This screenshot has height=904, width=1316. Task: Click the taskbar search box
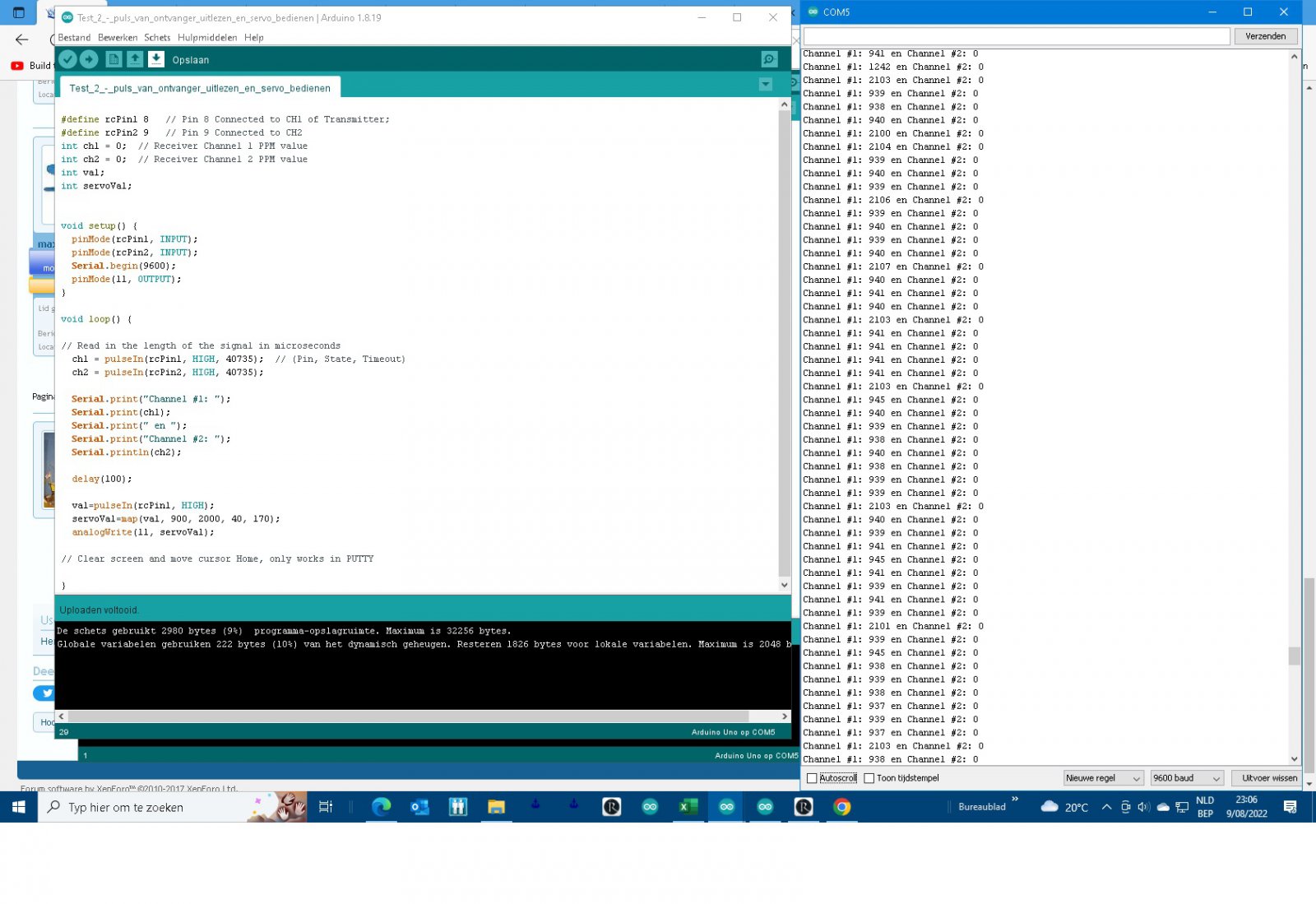point(173,807)
